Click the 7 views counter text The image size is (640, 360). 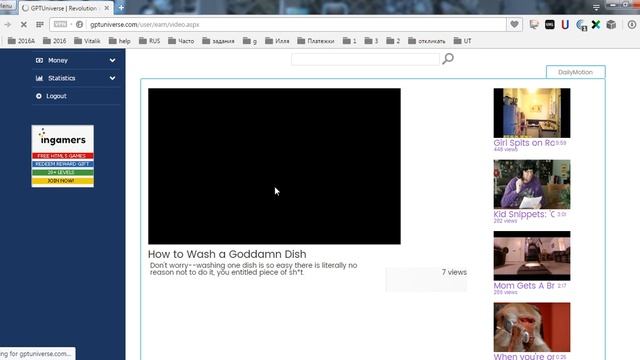[454, 272]
